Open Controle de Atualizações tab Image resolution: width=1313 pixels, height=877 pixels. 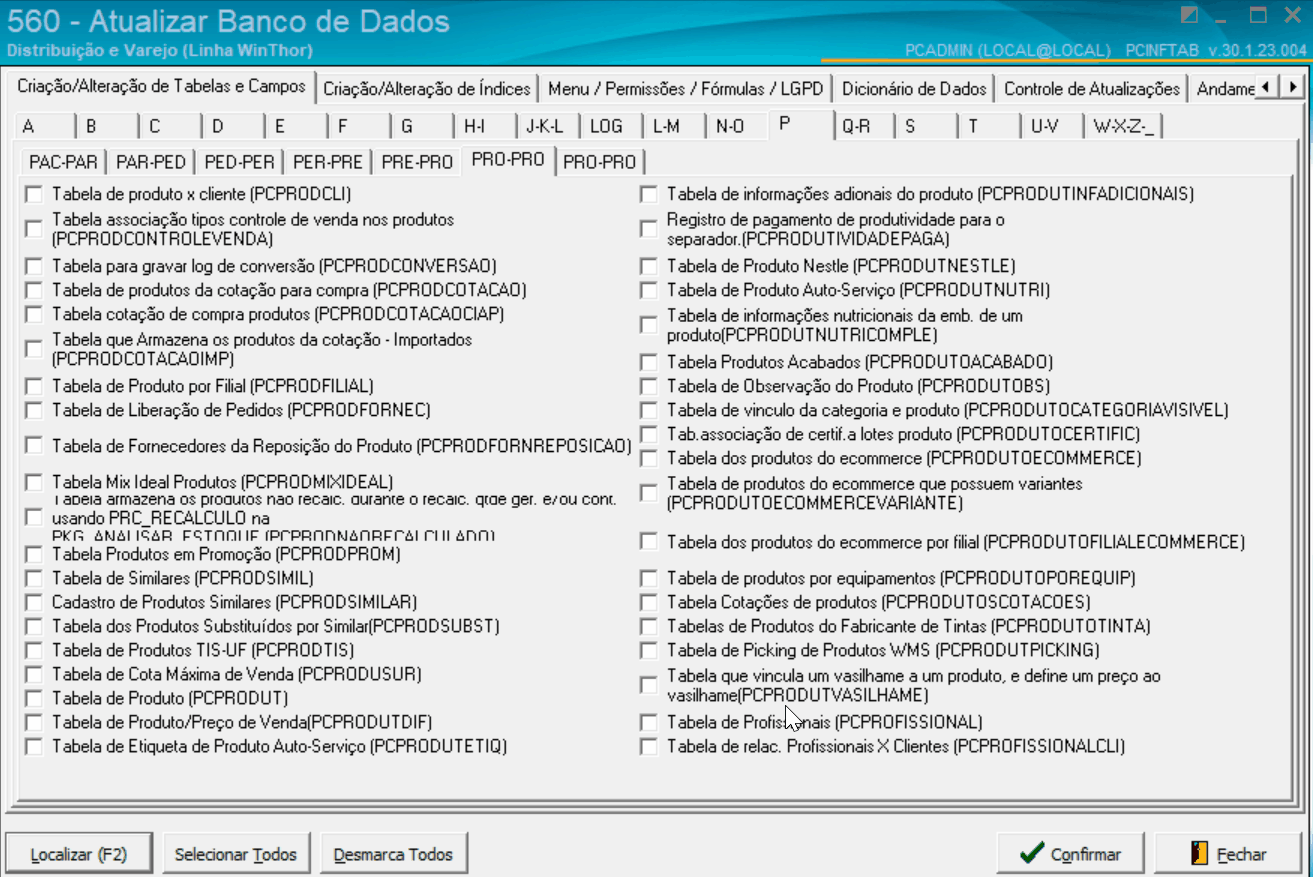(x=1092, y=89)
